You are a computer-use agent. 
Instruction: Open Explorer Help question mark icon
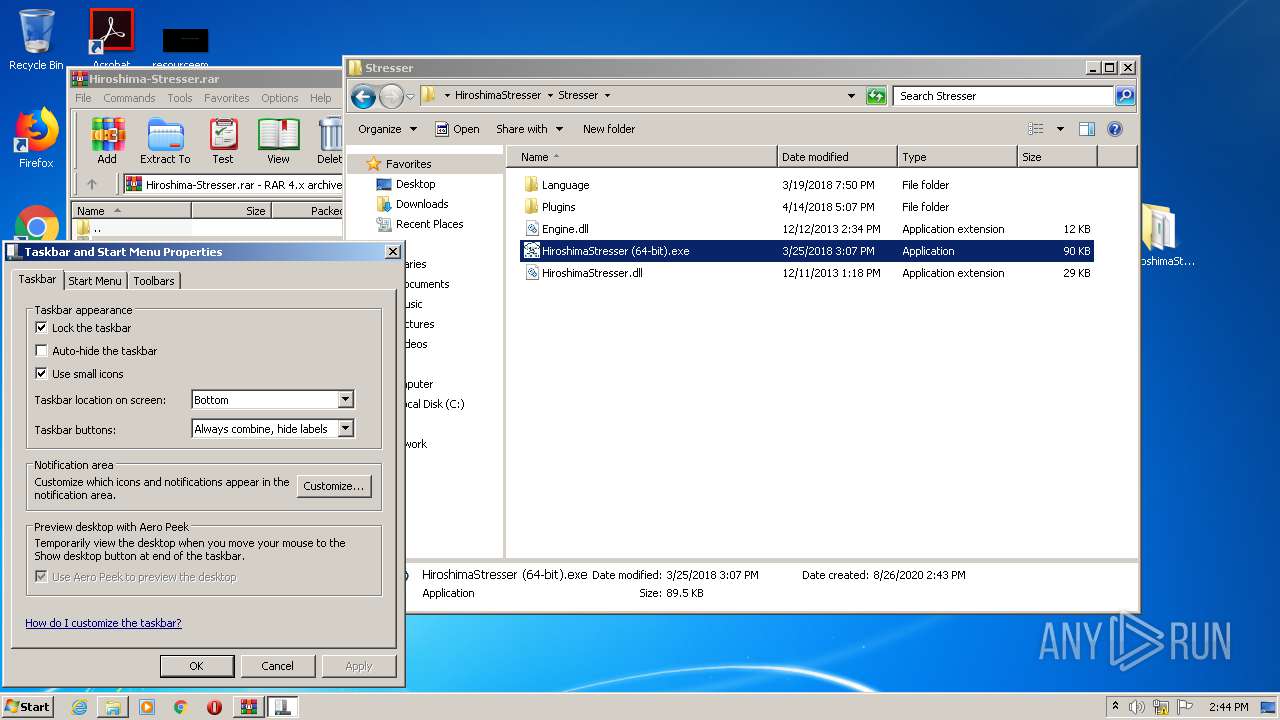1115,129
